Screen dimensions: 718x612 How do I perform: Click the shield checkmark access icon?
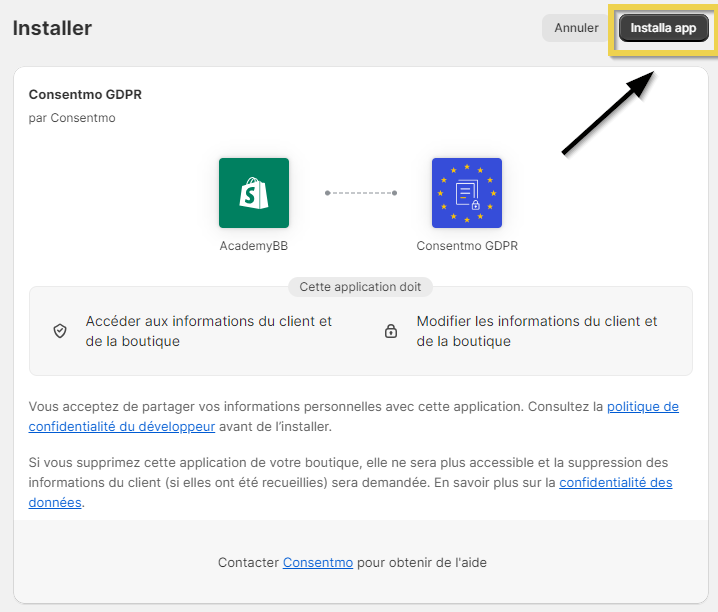(60, 331)
